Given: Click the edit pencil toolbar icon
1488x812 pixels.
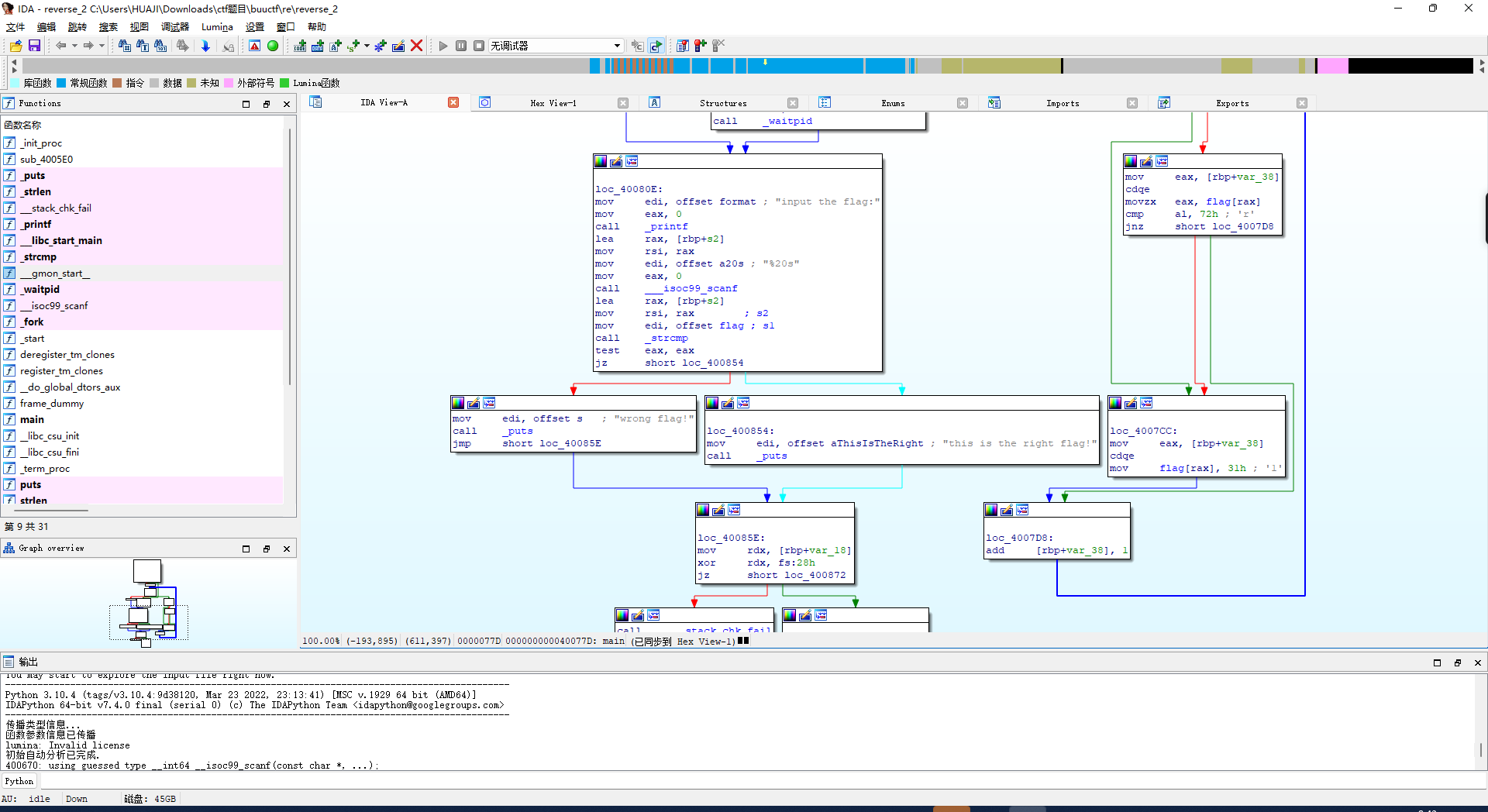Looking at the screenshot, I should click(x=398, y=46).
